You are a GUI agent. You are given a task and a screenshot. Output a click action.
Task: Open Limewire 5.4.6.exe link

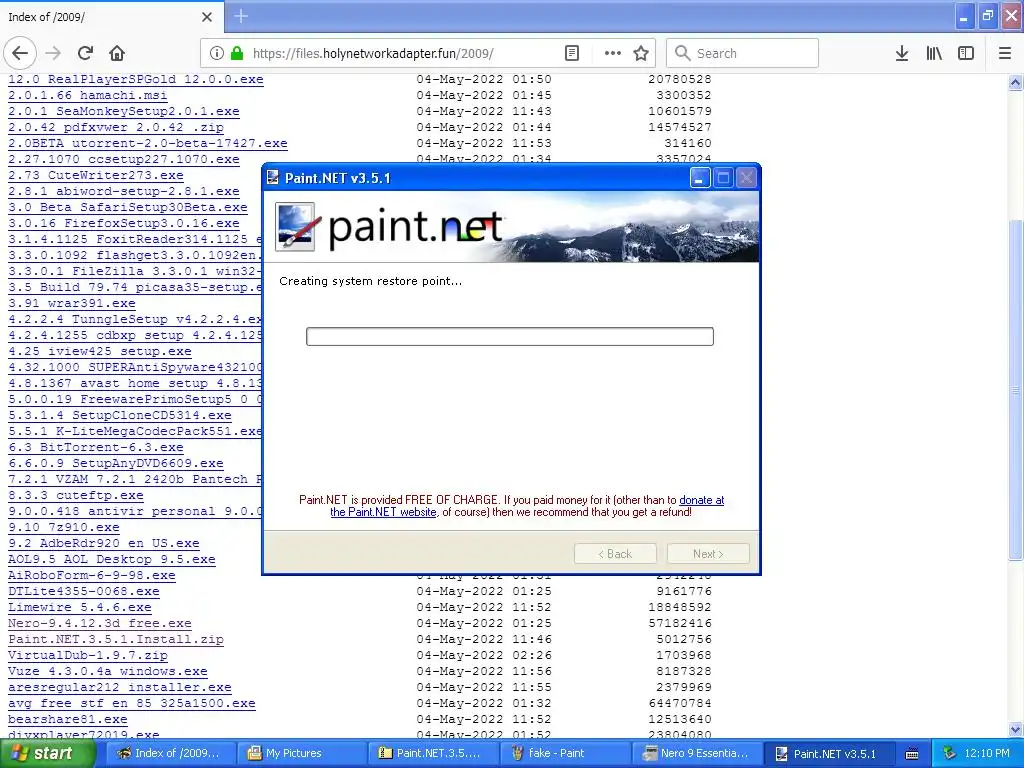(80, 607)
